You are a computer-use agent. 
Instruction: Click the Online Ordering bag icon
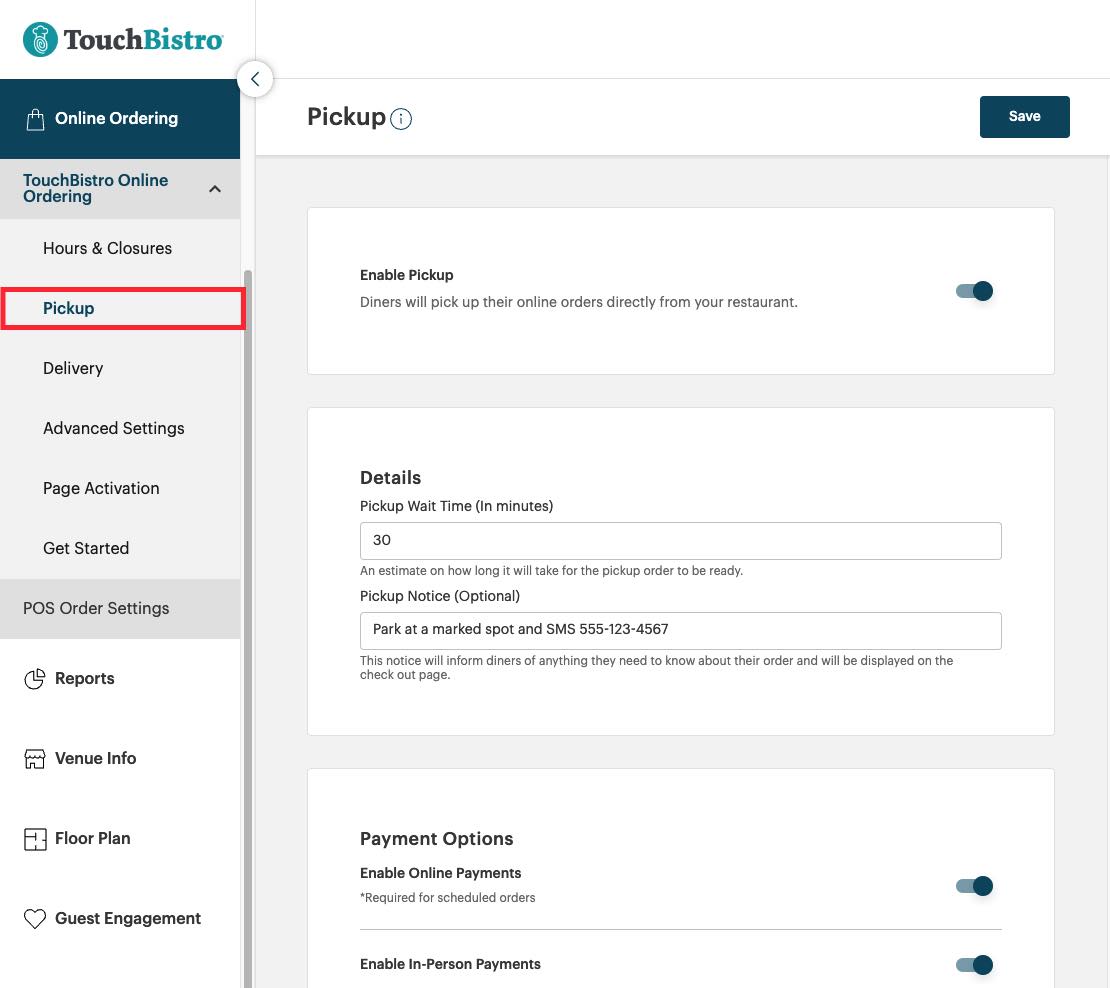[x=36, y=118]
